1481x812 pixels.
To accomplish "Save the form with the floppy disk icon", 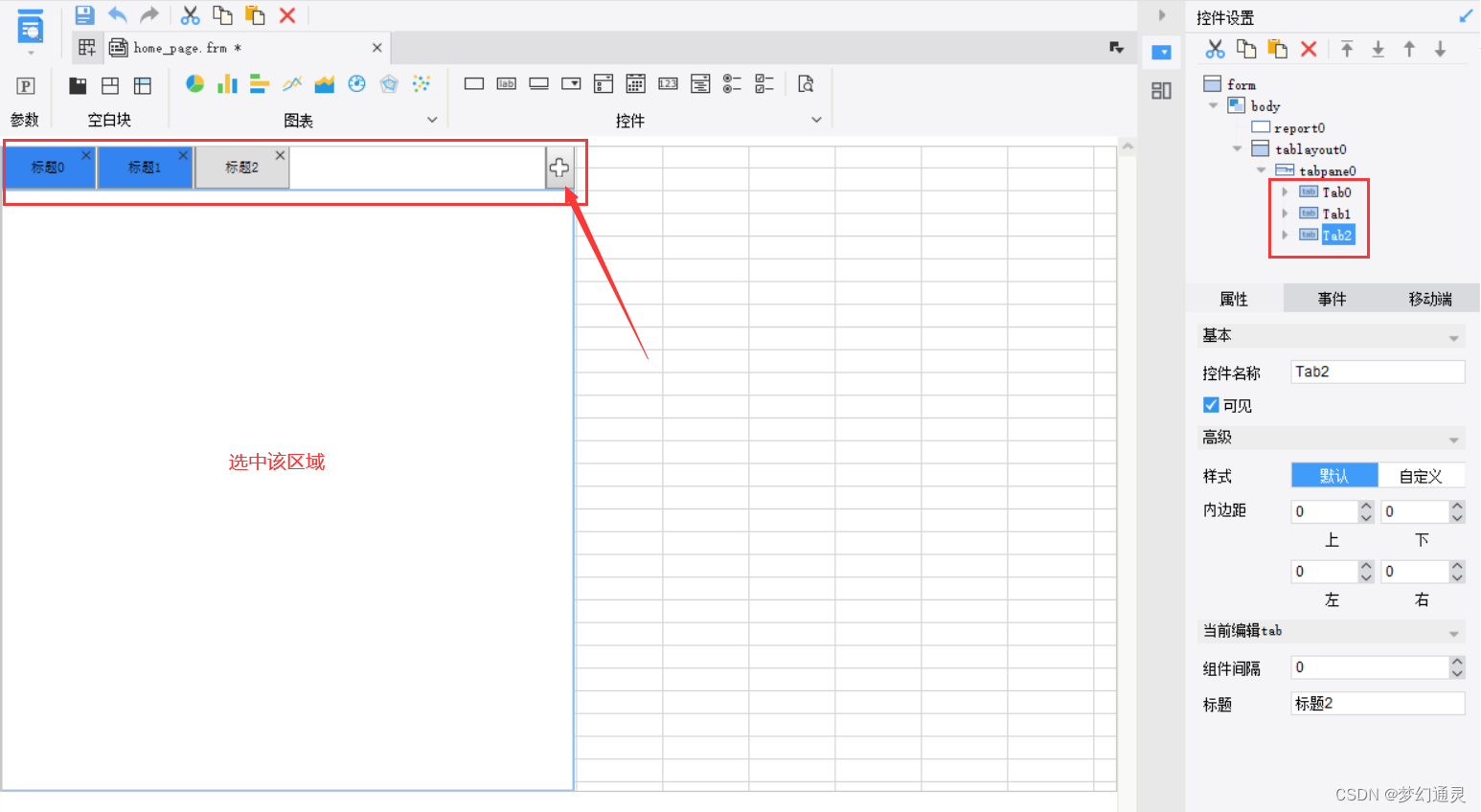I will point(84,15).
